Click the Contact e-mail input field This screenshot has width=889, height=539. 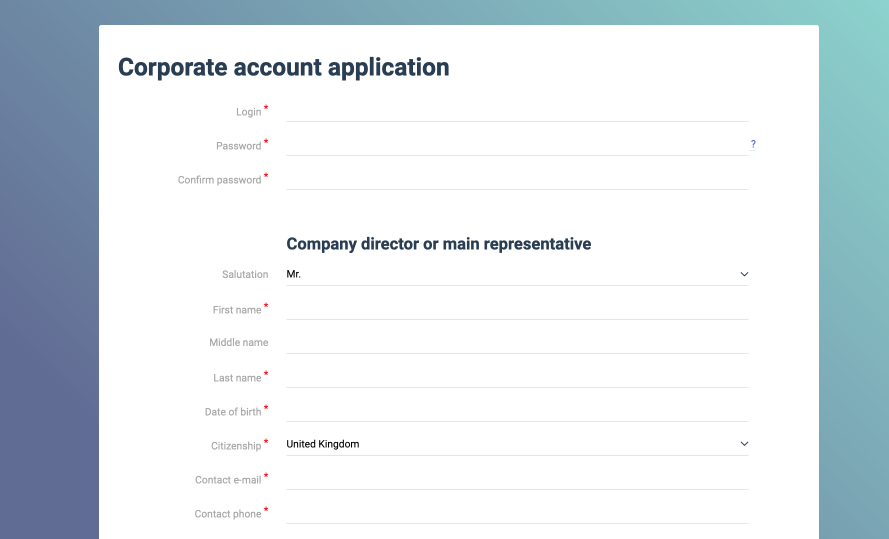pyautogui.click(x=517, y=478)
